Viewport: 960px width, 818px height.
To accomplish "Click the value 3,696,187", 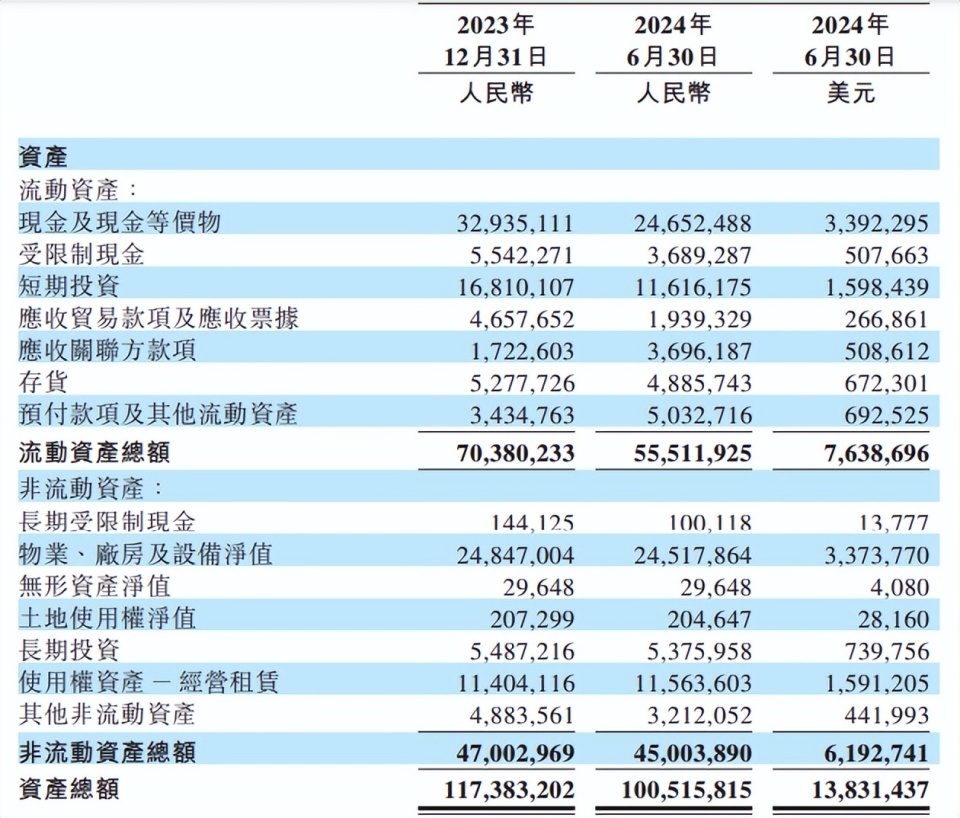I will (699, 351).
